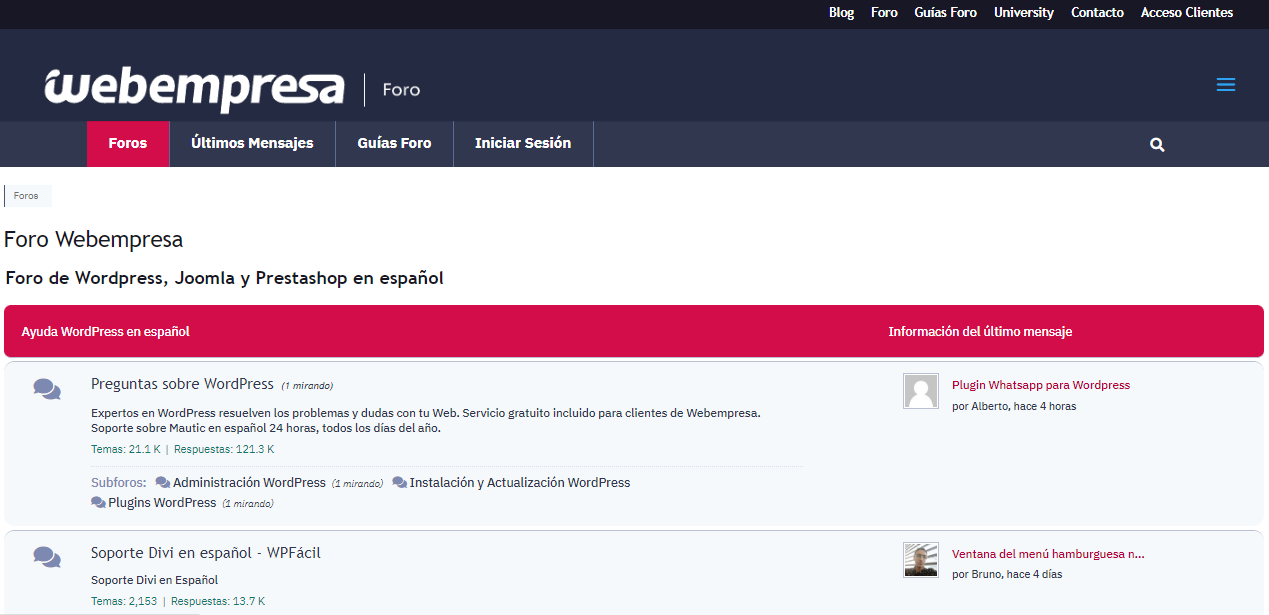The width and height of the screenshot is (1269, 615).
Task: Open Guías Foro in top bar
Action: point(945,13)
